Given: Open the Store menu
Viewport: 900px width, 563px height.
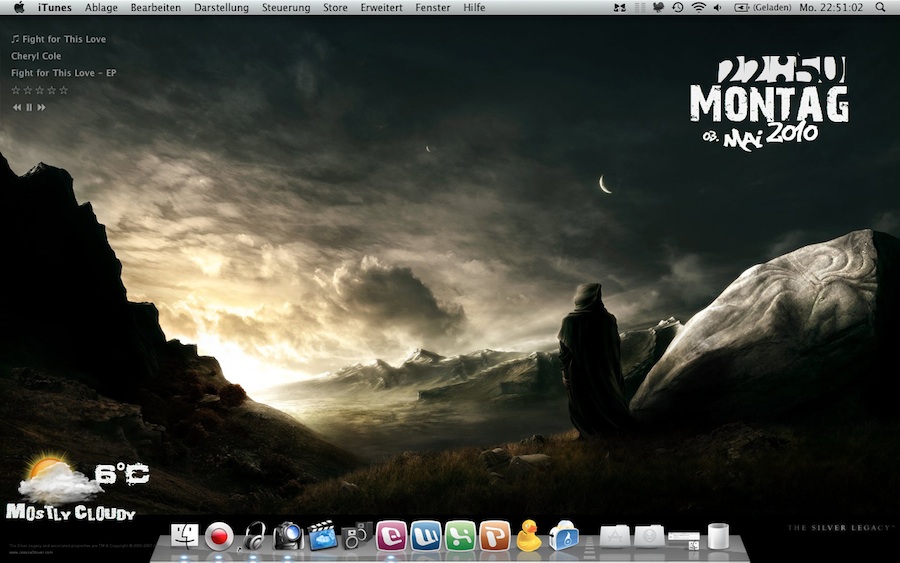Looking at the screenshot, I should (x=335, y=7).
